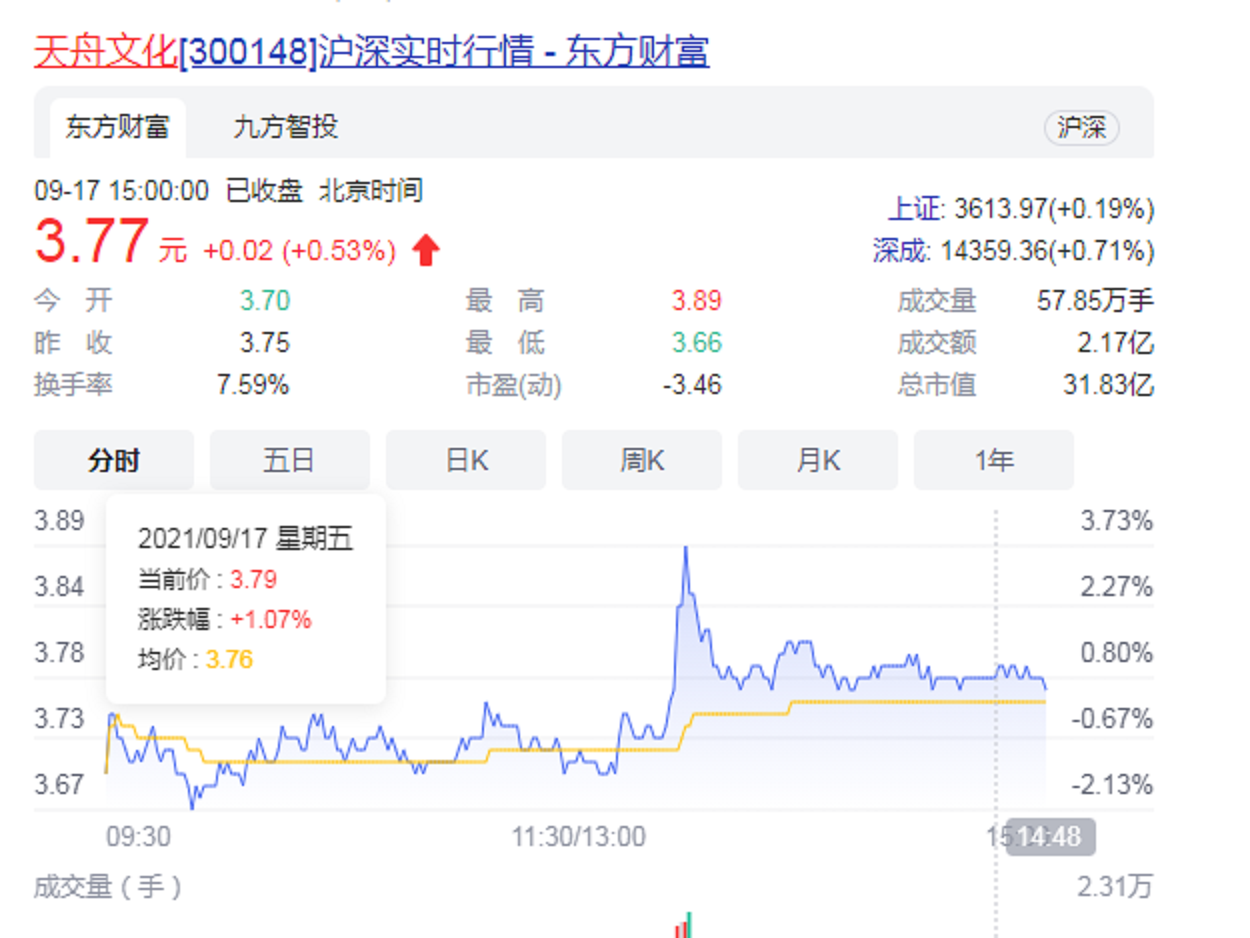Click the 换手率 value 7.59%

click(254, 385)
